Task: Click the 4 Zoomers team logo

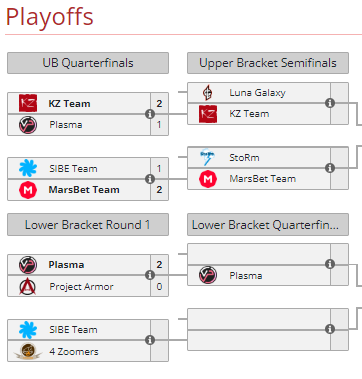Action: coord(28,351)
